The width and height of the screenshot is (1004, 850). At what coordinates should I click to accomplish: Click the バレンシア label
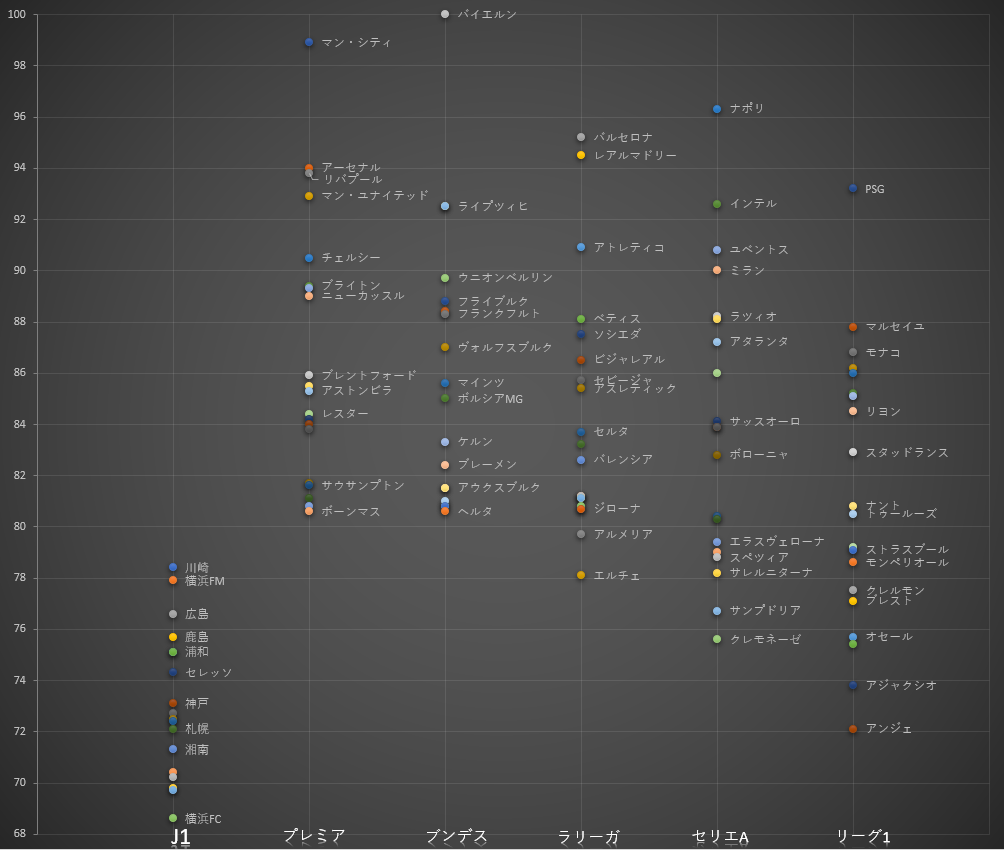tap(623, 459)
